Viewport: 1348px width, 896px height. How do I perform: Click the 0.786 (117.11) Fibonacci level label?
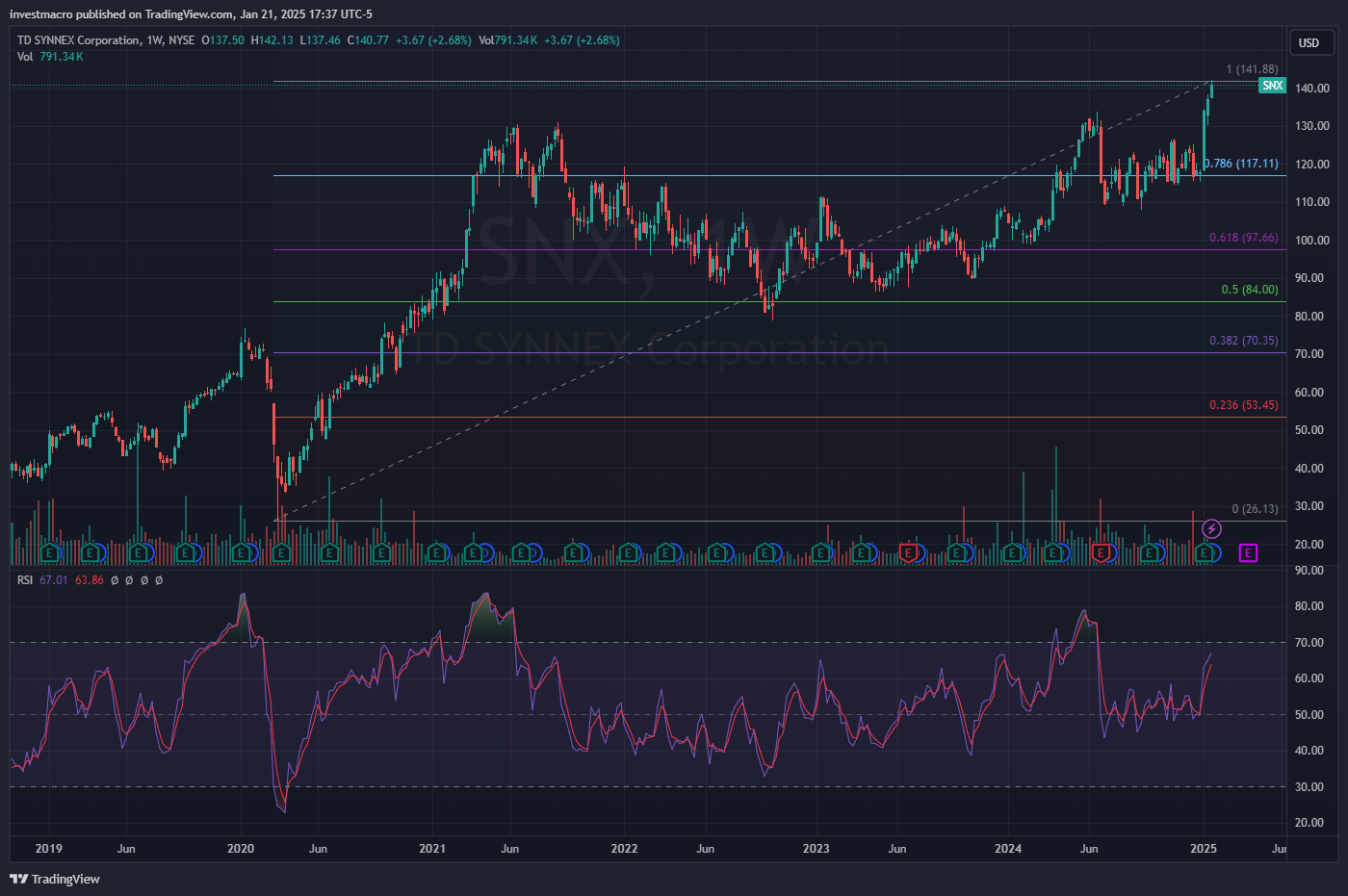1242,164
